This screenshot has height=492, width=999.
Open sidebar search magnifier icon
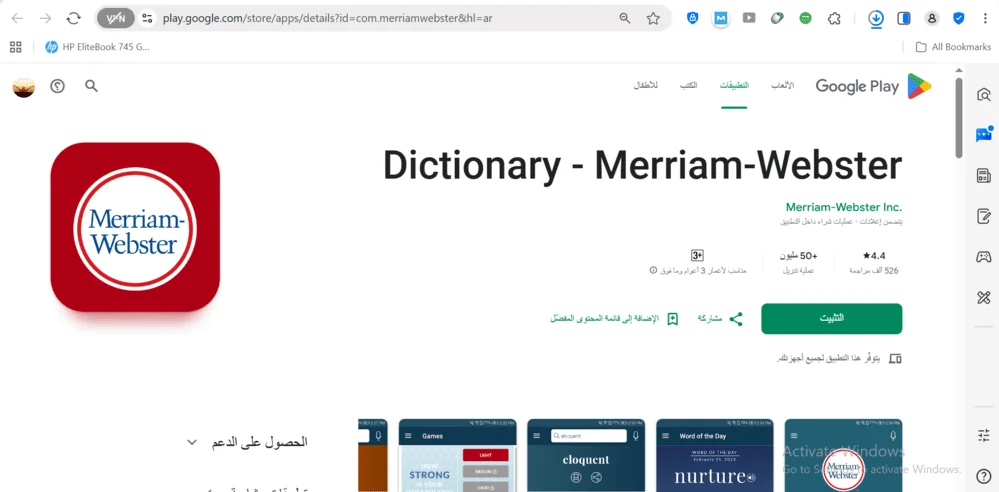point(984,95)
